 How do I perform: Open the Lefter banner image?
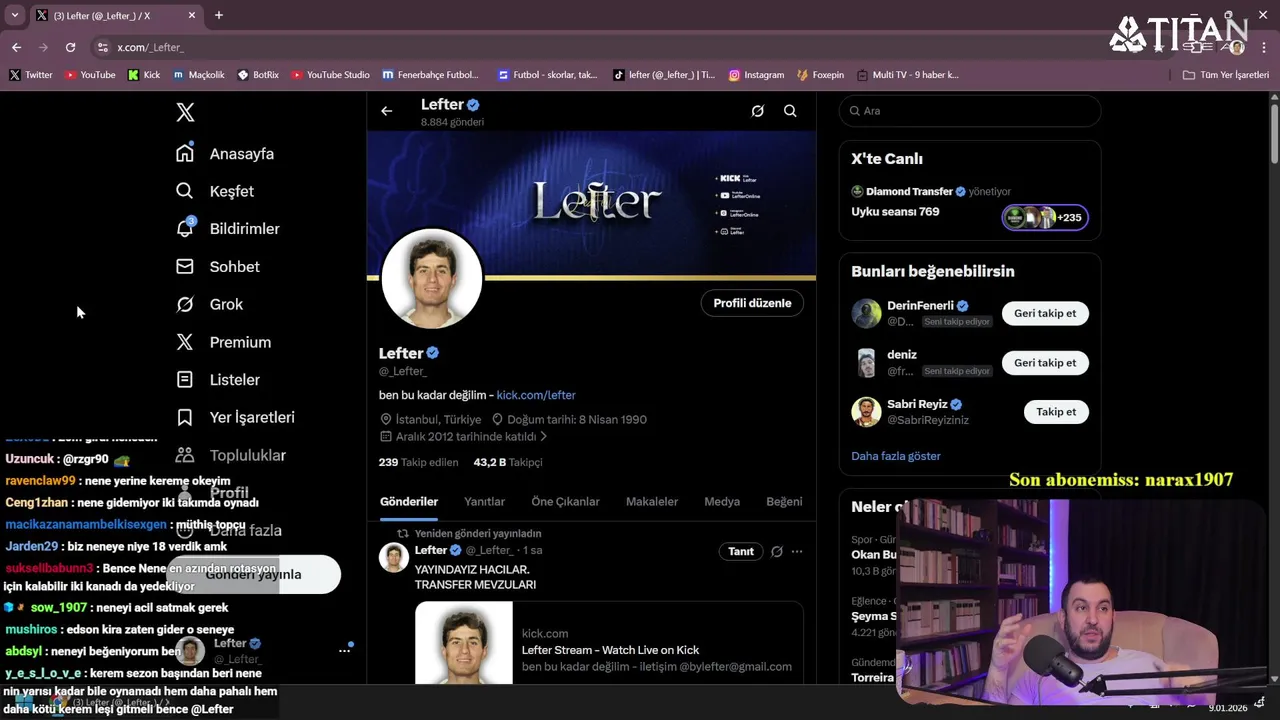pos(592,205)
